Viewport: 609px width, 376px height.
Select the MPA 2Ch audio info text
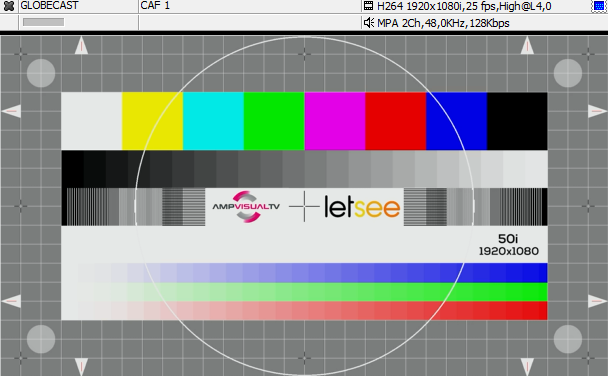point(443,23)
